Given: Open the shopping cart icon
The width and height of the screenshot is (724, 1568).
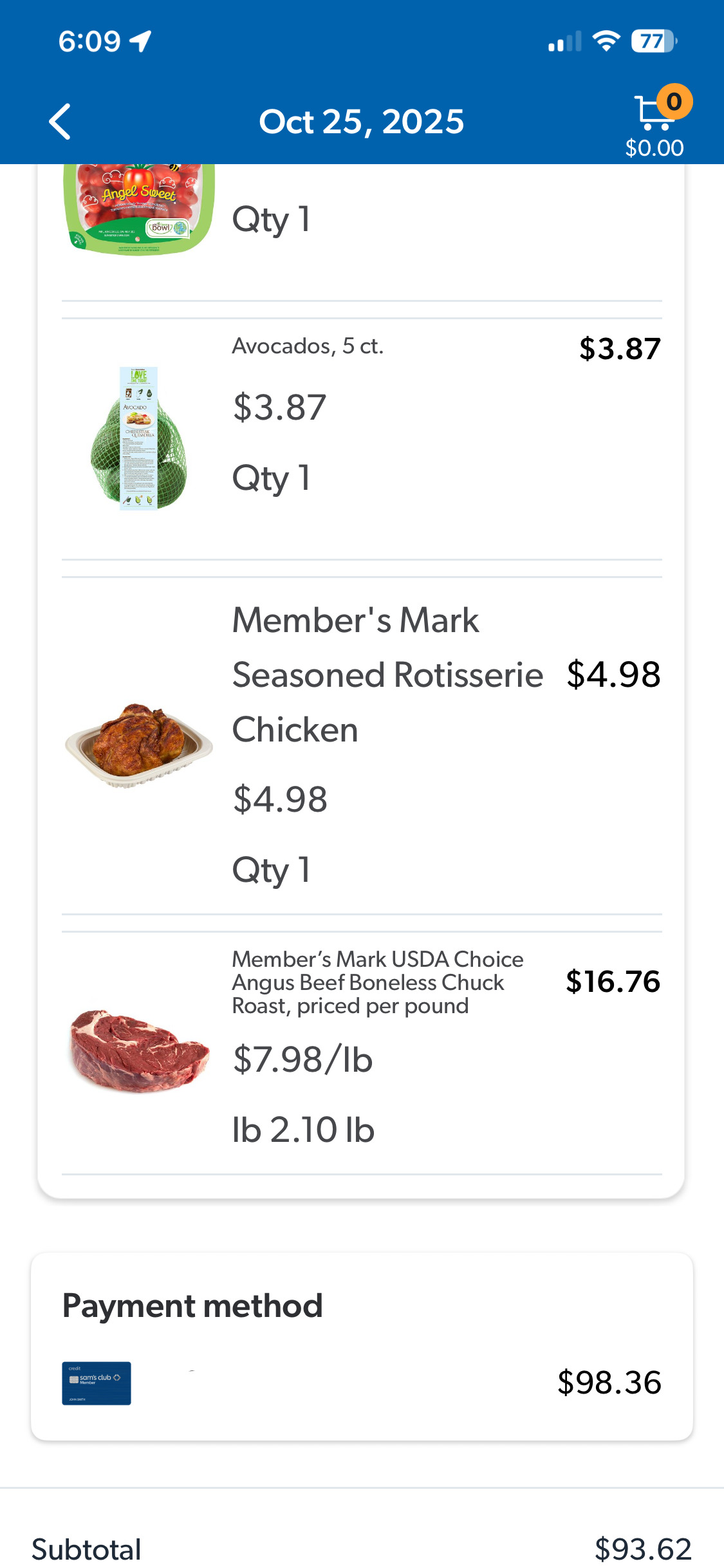Looking at the screenshot, I should click(651, 113).
